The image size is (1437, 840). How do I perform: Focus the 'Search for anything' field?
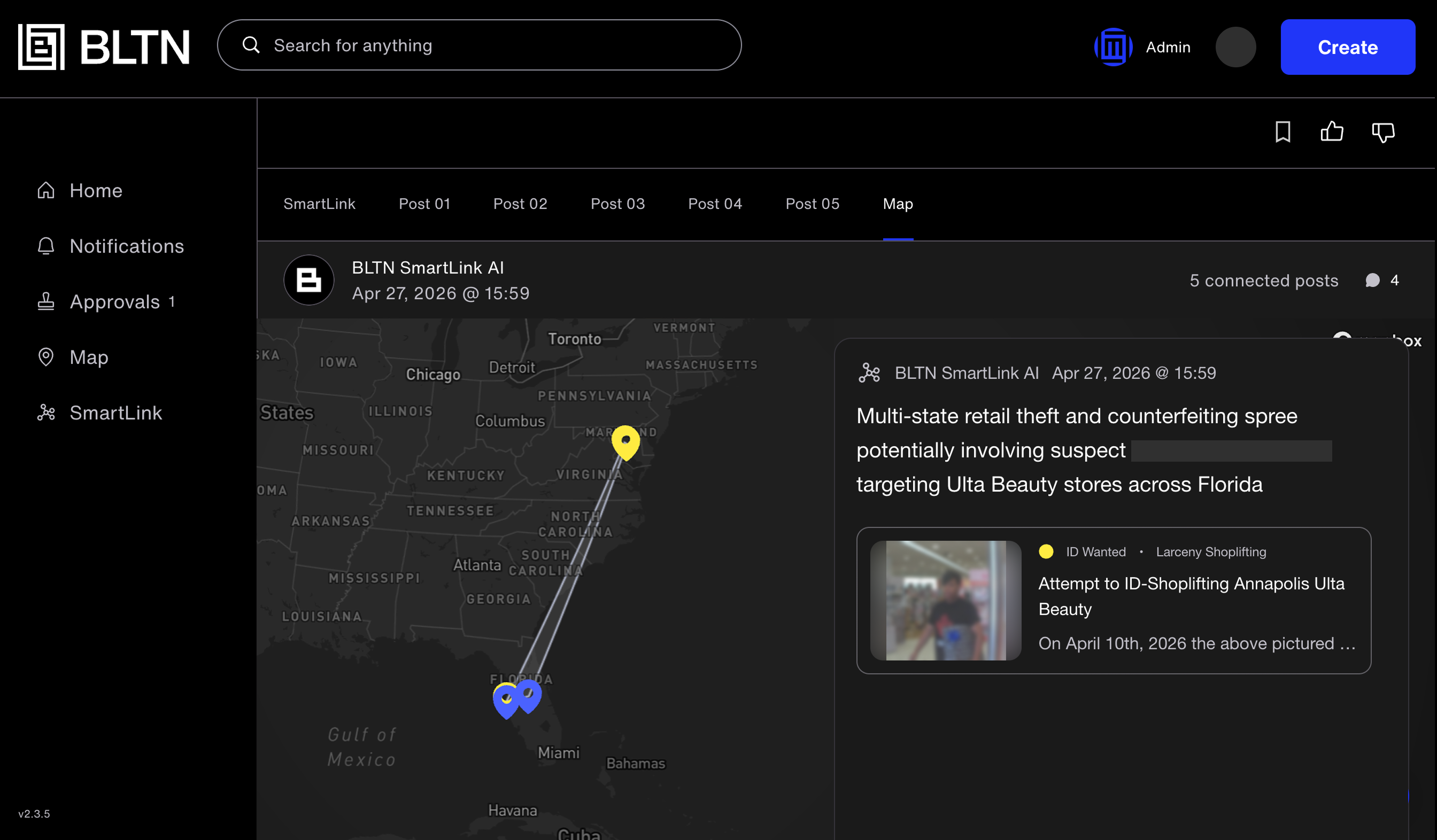tap(479, 45)
